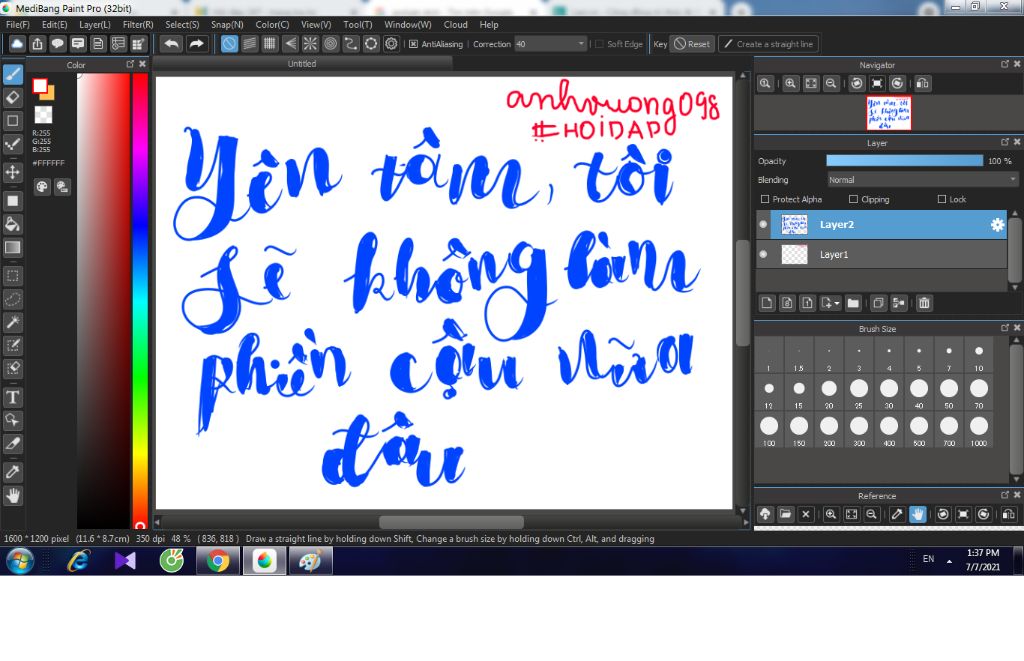Viewport: 1024px width, 661px height.
Task: Open snap settings gear icon
Action: [x=391, y=44]
